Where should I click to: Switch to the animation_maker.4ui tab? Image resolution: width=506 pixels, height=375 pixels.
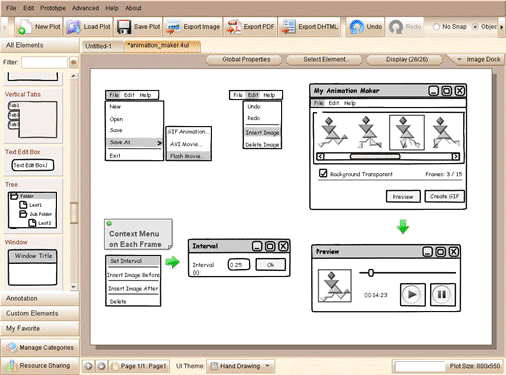[x=162, y=46]
